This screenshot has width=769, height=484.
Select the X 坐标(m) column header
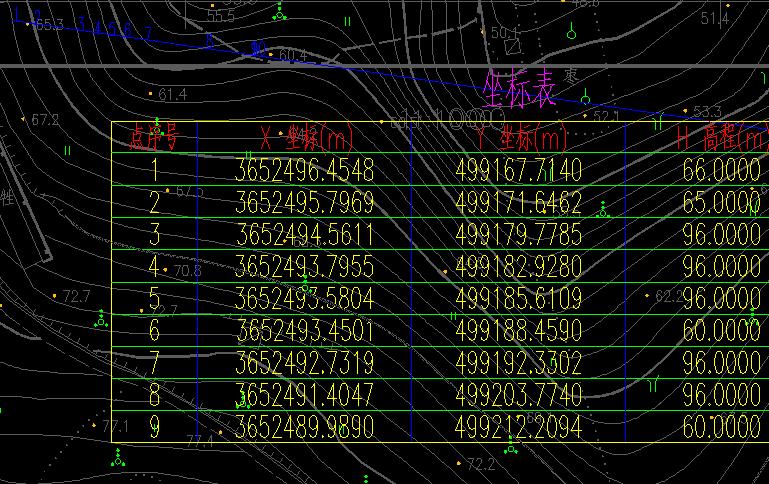point(307,138)
